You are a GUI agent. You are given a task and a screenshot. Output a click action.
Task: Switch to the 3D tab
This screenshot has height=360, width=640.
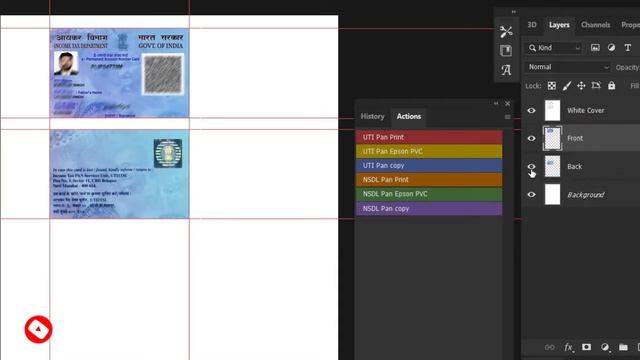tap(532, 25)
